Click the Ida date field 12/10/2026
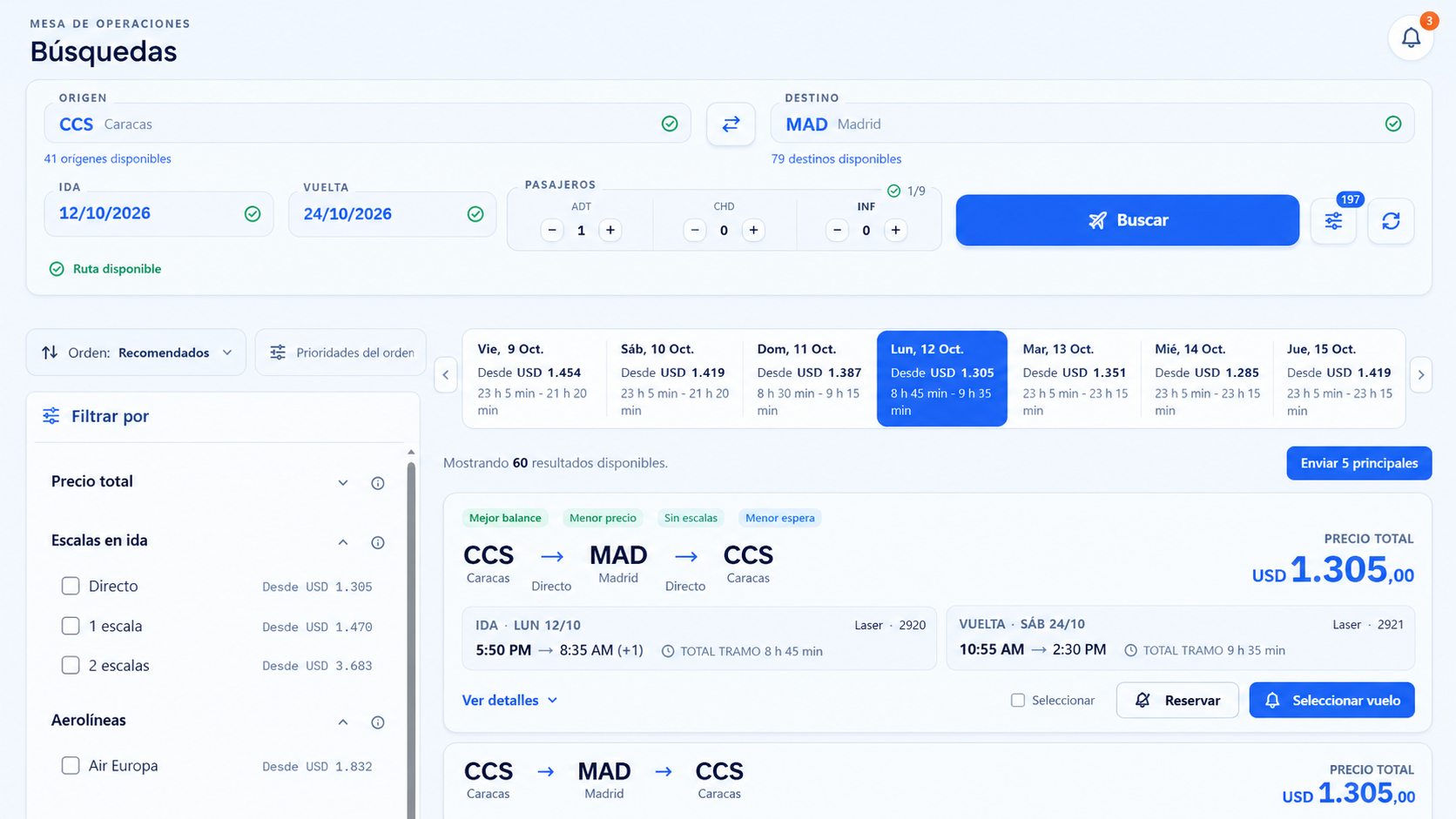 [x=158, y=214]
